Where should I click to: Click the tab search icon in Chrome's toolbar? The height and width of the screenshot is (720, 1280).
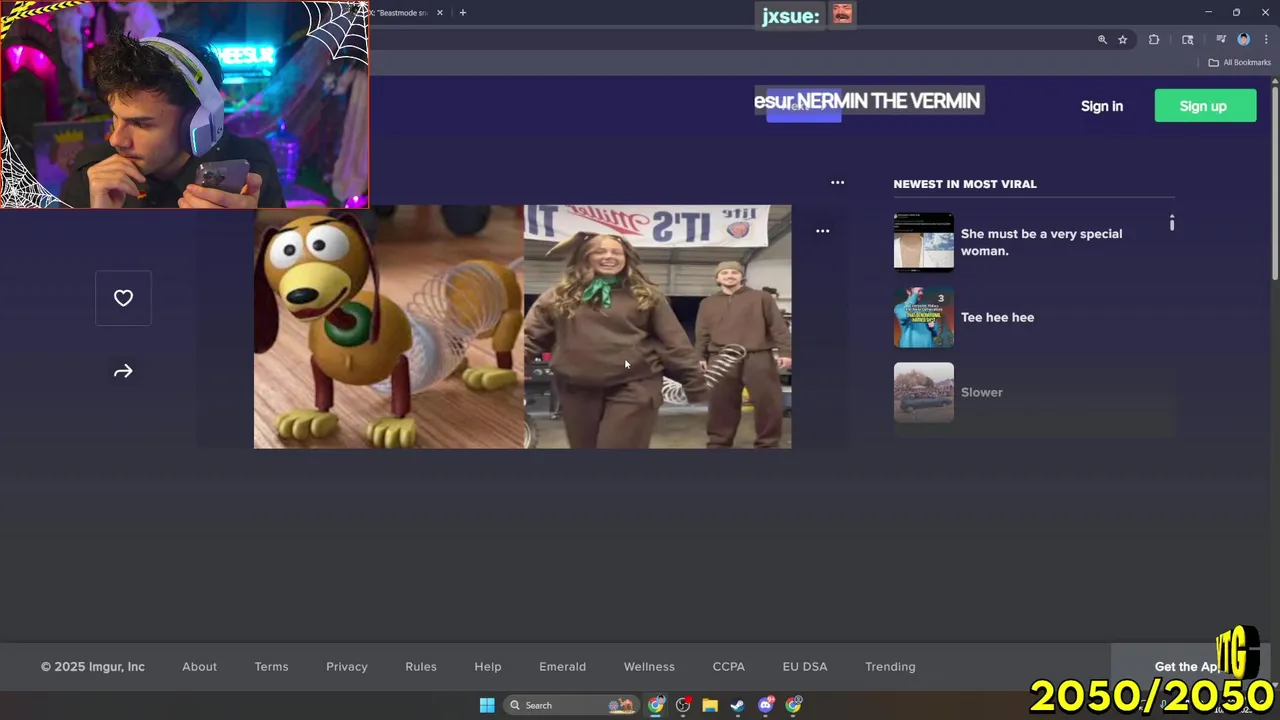[1188, 40]
